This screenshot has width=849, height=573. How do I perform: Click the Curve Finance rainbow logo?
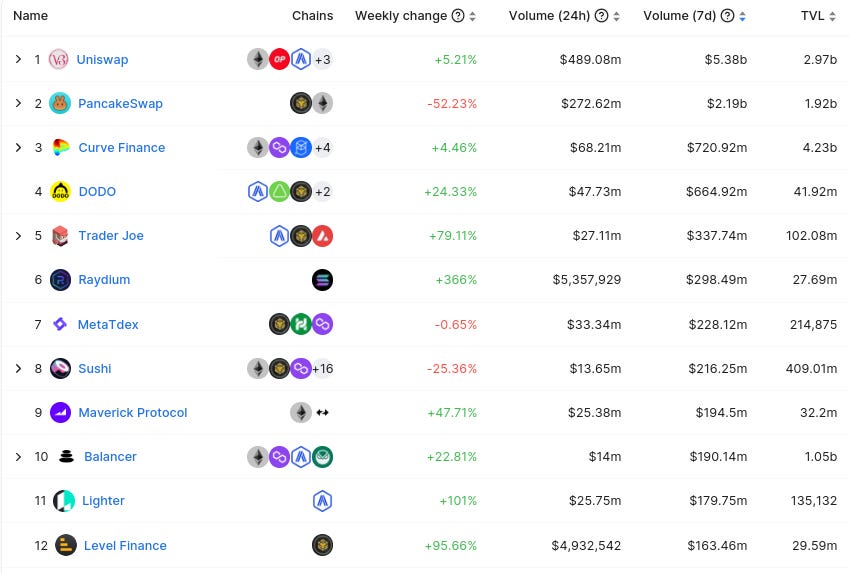click(x=60, y=147)
